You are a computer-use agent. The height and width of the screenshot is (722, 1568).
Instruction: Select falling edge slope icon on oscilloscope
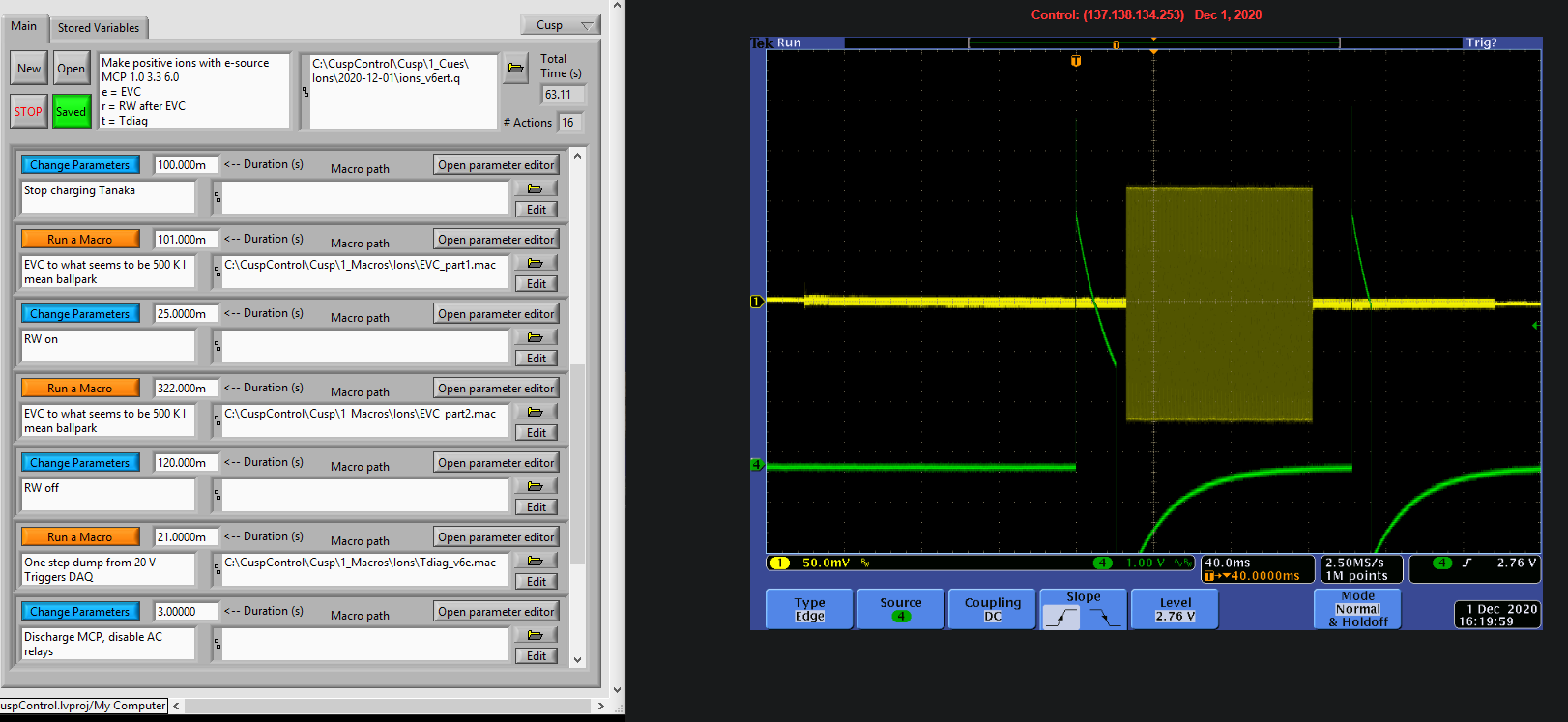[x=1104, y=617]
